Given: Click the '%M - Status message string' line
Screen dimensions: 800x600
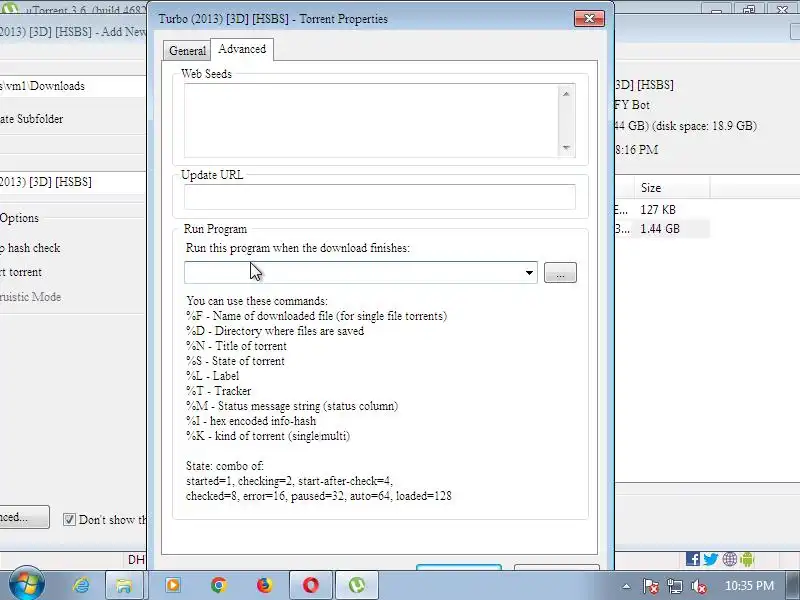Looking at the screenshot, I should click(292, 406).
